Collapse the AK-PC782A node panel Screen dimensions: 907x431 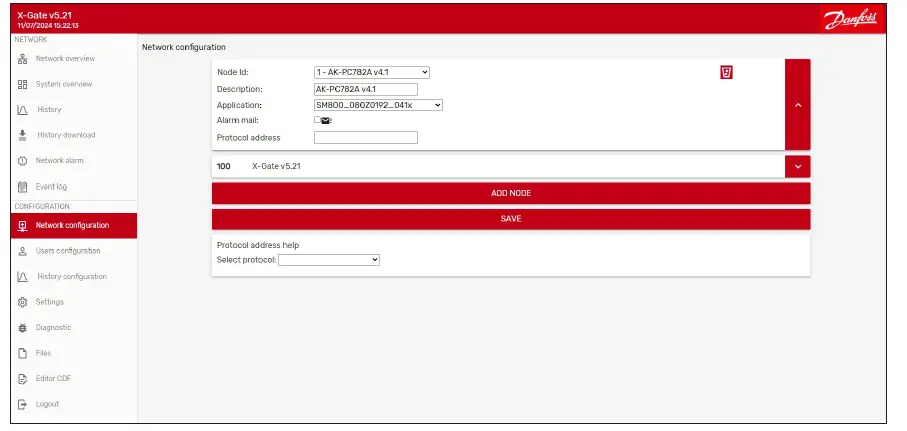[x=798, y=105]
